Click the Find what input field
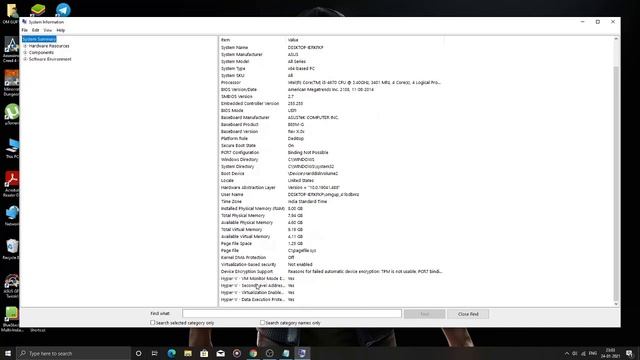This screenshot has width=640, height=360. (292, 313)
